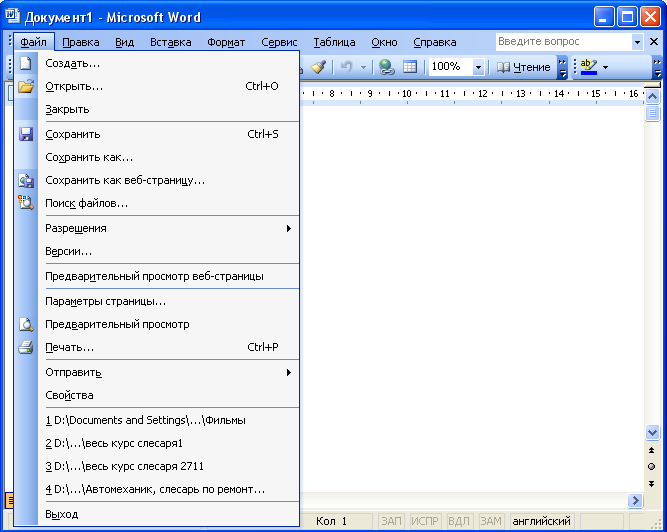Open the undo history dropdown arrow
667x532 pixels.
pyautogui.click(x=363, y=67)
